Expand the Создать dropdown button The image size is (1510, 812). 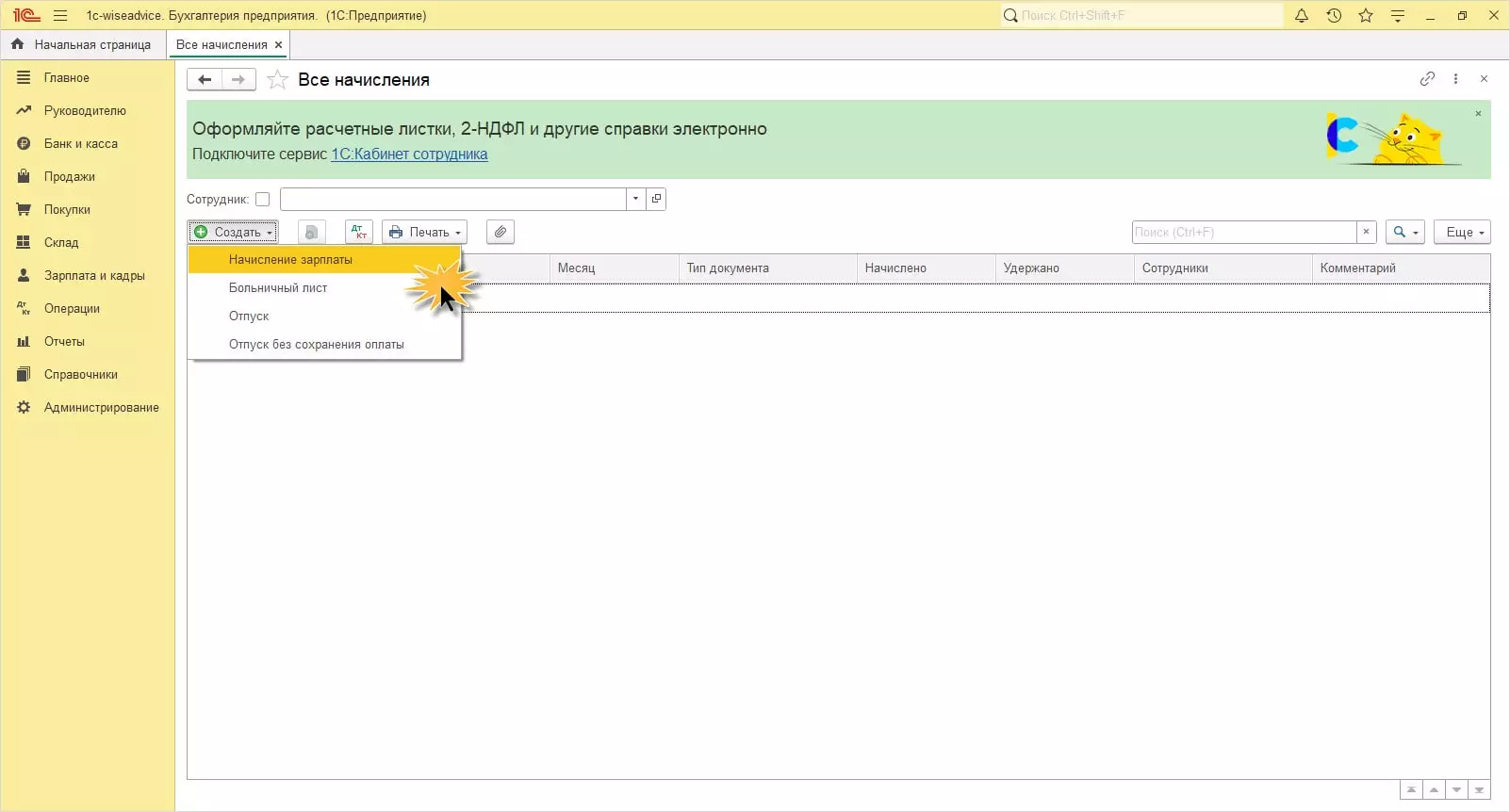point(233,232)
